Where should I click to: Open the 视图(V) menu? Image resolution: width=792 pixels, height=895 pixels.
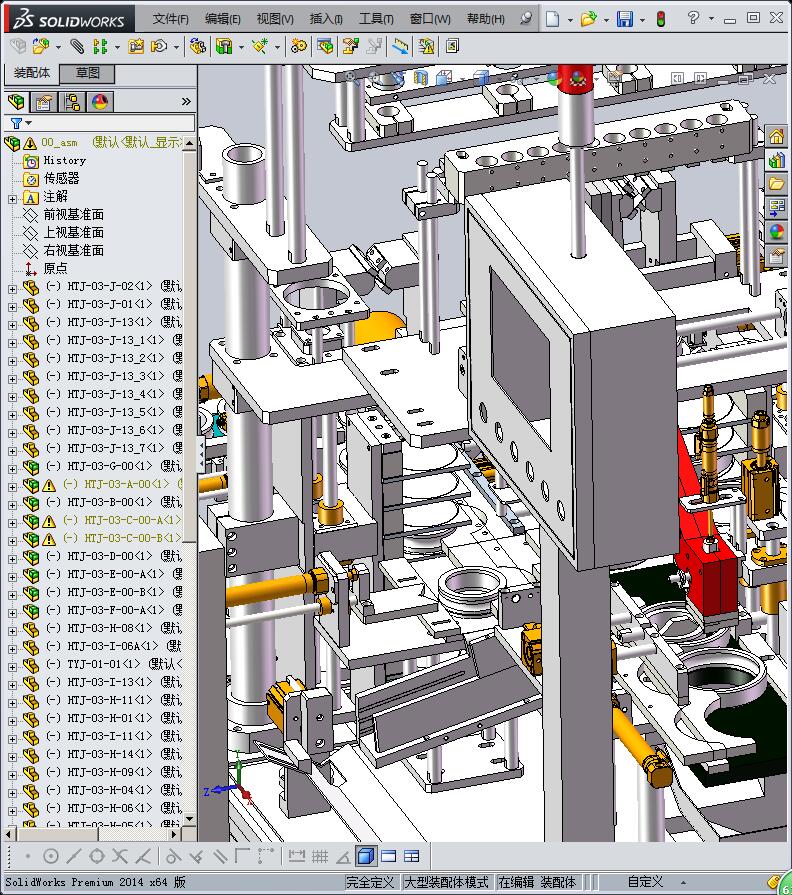[x=275, y=19]
